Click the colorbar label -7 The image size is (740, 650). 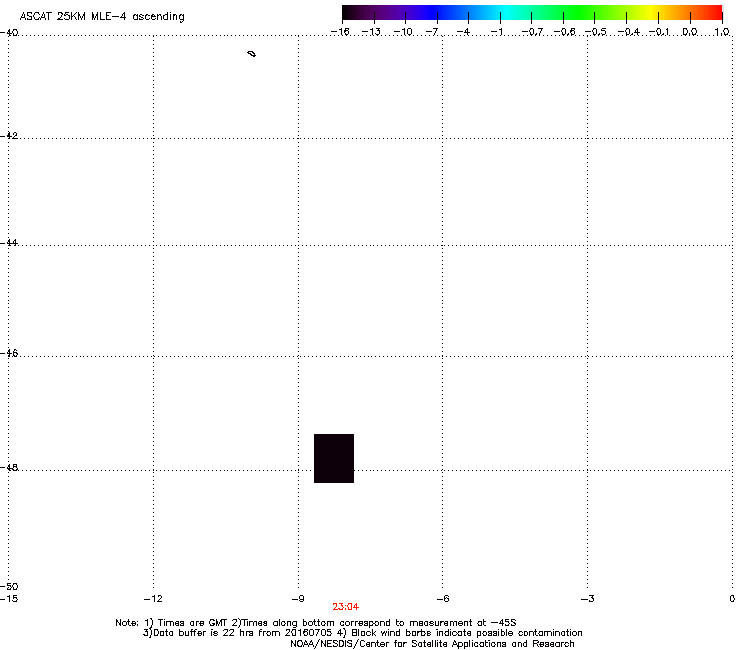[x=432, y=32]
